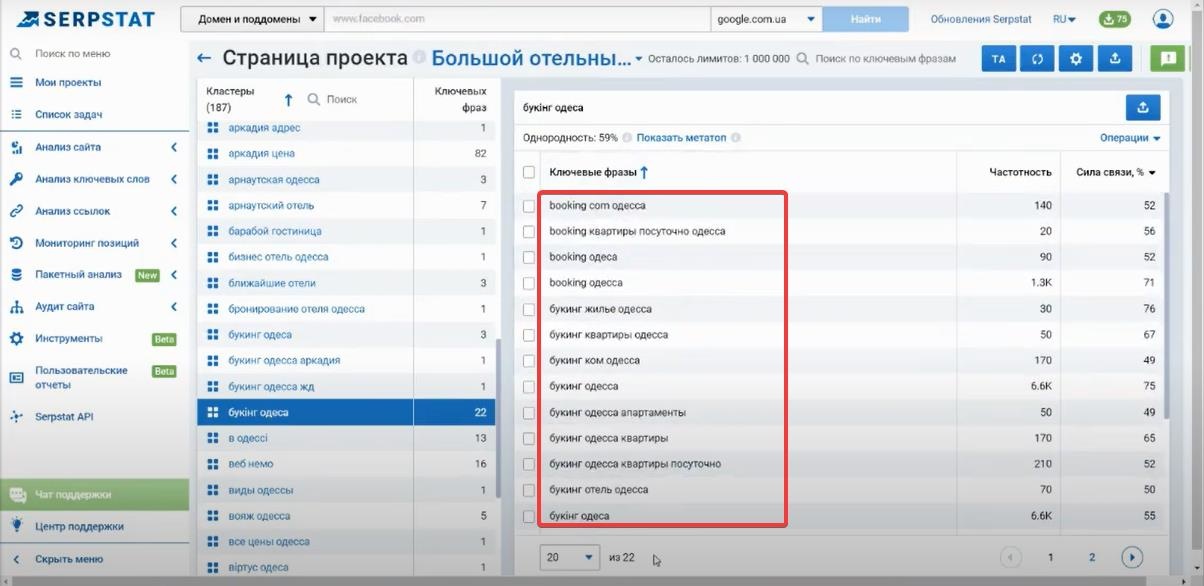Go back with the arrow beside Страница проекта

click(x=204, y=59)
